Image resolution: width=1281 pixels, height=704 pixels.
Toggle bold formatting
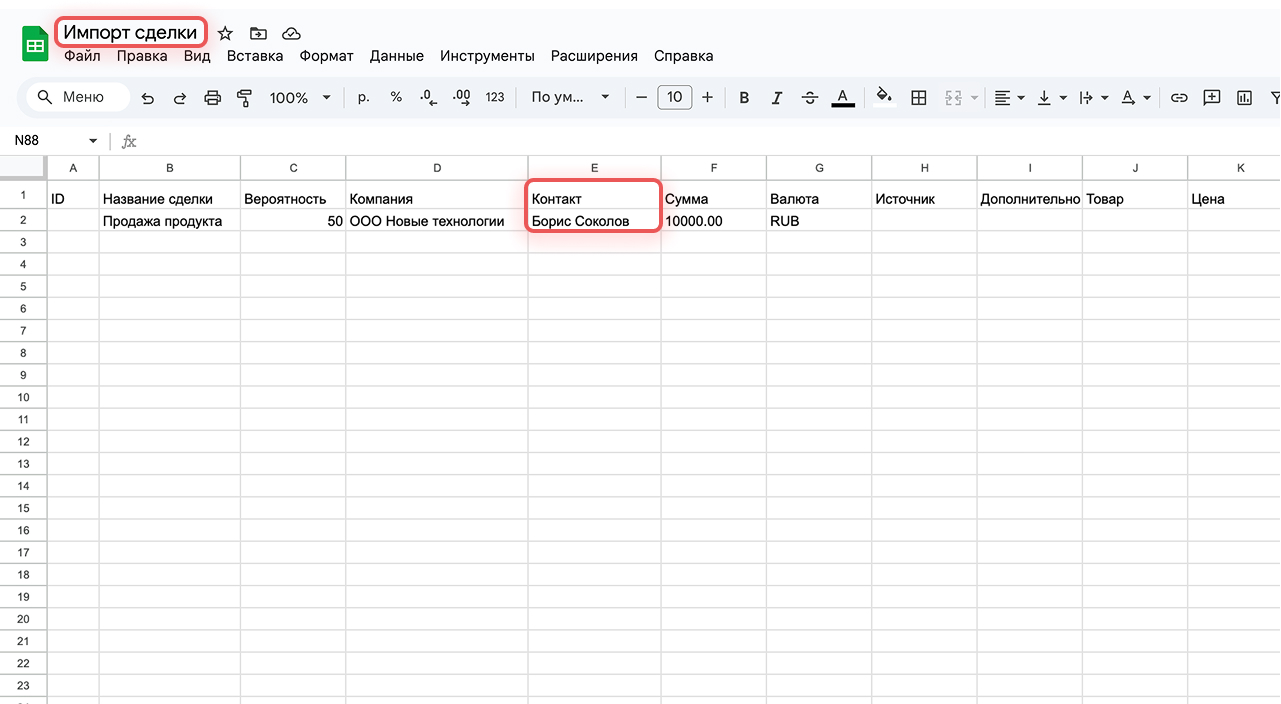pyautogui.click(x=744, y=97)
